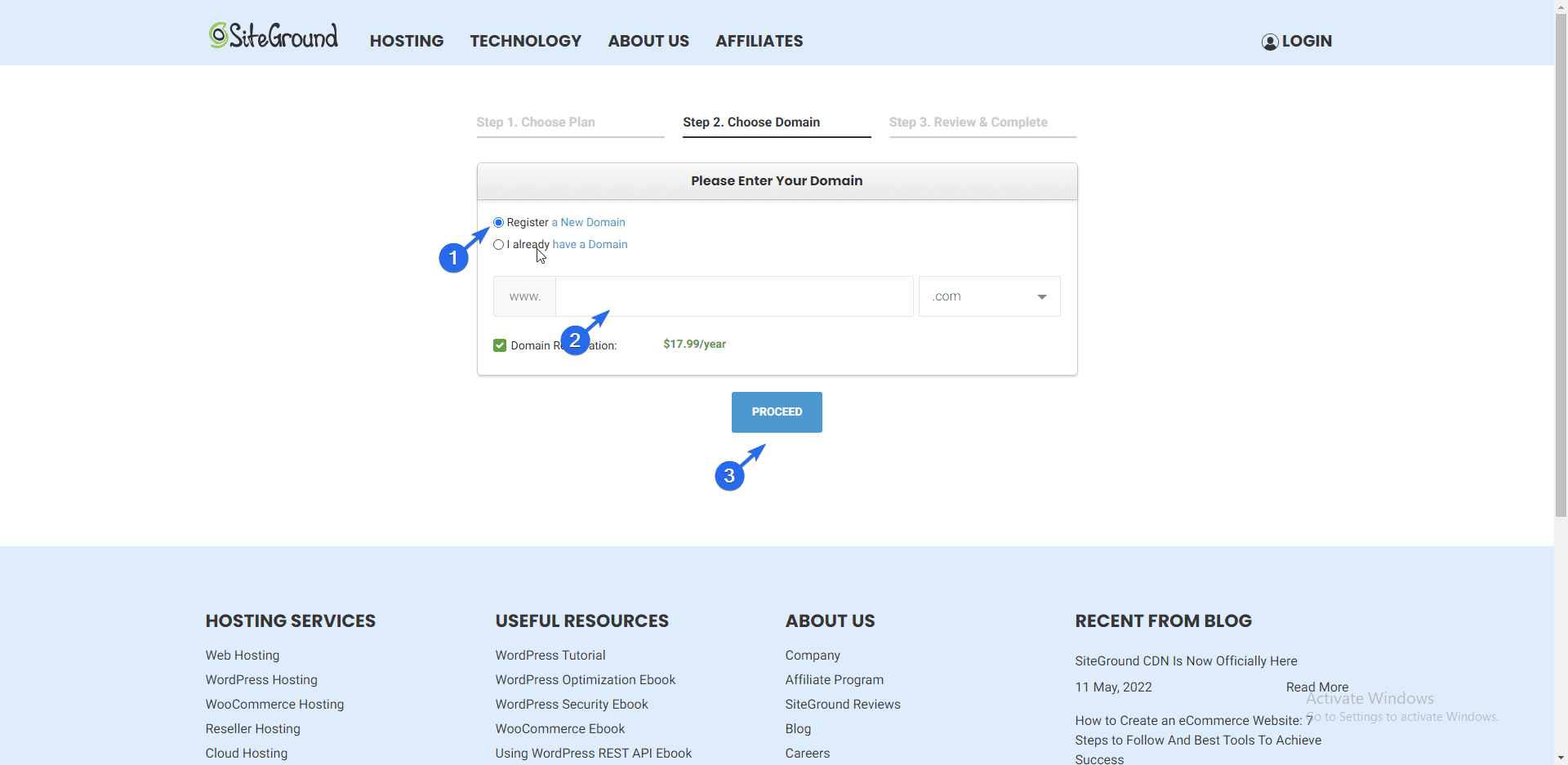Open the HOSTING menu
Image resolution: width=1568 pixels, height=765 pixels.
[407, 41]
